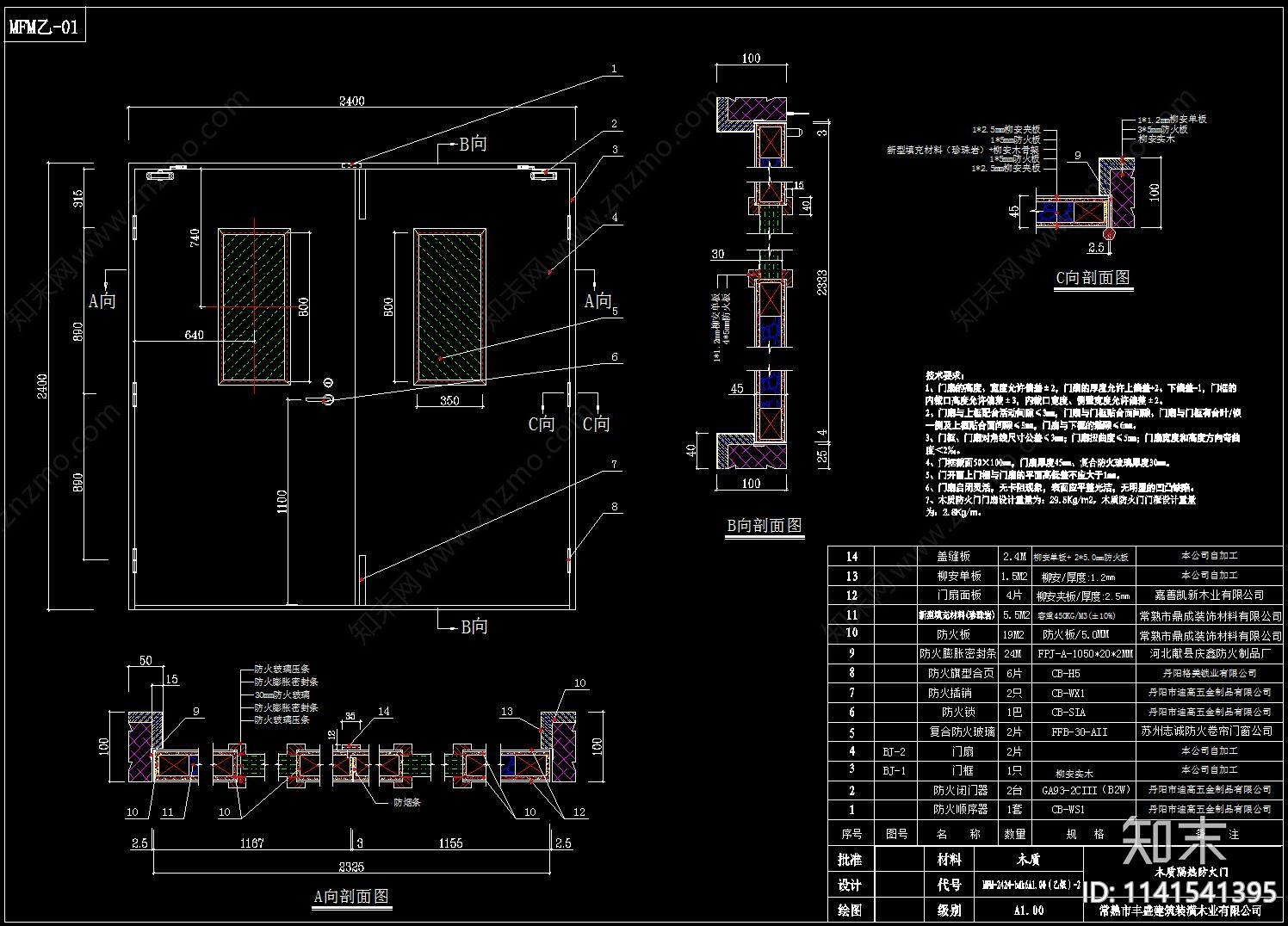Screen dimensions: 1288x926
Task: Select leader callout number 6 beside the elevation
Action: pos(615,357)
